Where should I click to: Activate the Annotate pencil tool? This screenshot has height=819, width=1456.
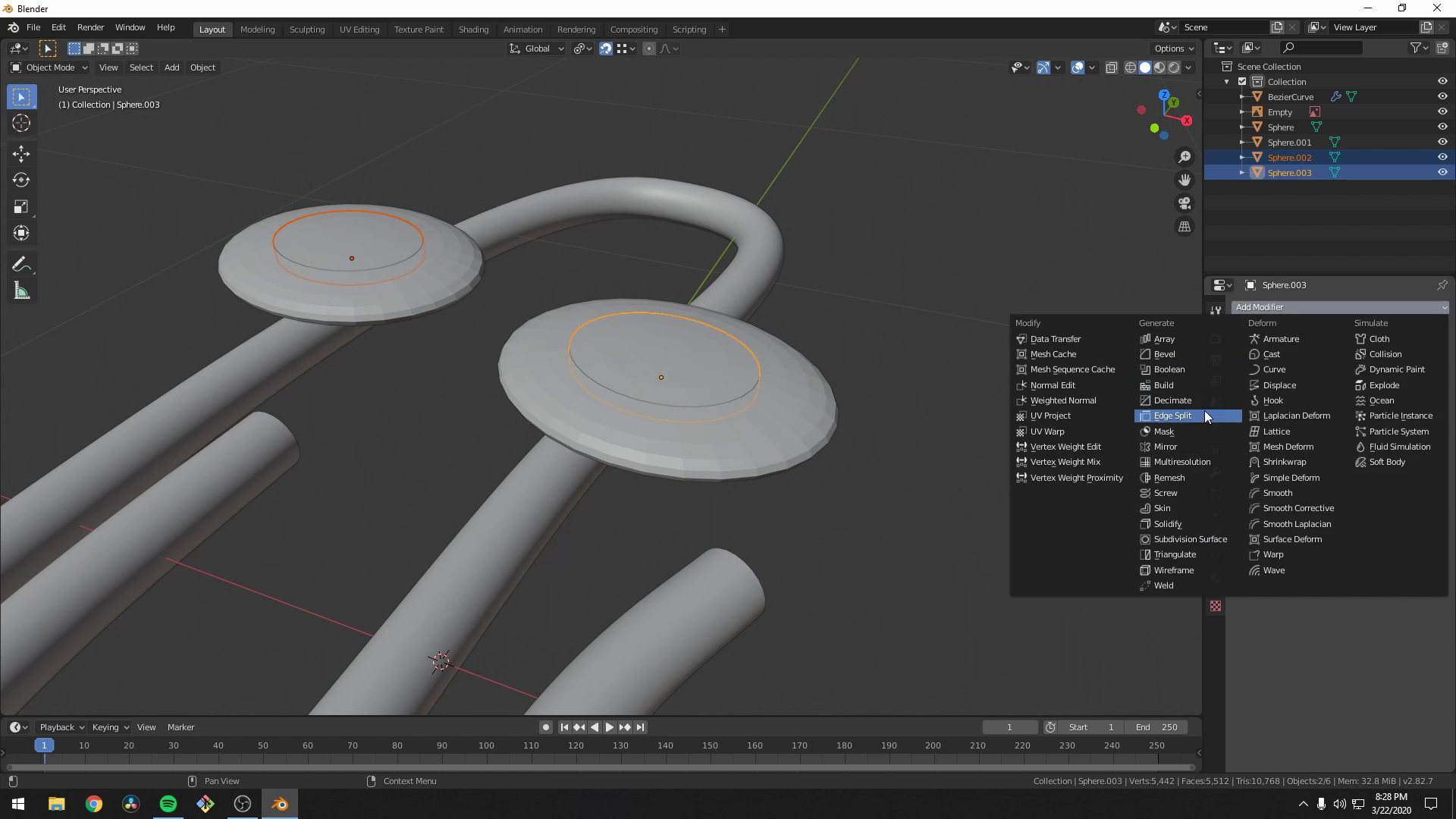click(x=21, y=265)
